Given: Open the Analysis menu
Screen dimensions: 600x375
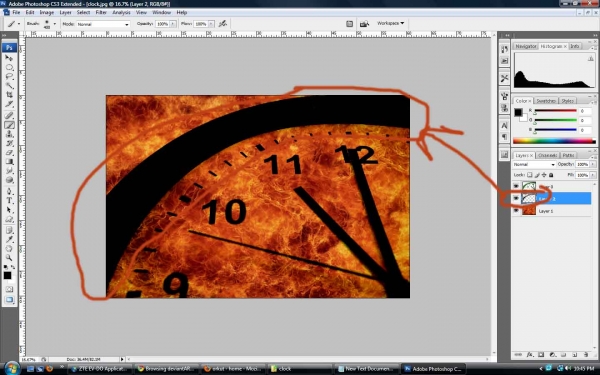Looking at the screenshot, I should pyautogui.click(x=121, y=13).
